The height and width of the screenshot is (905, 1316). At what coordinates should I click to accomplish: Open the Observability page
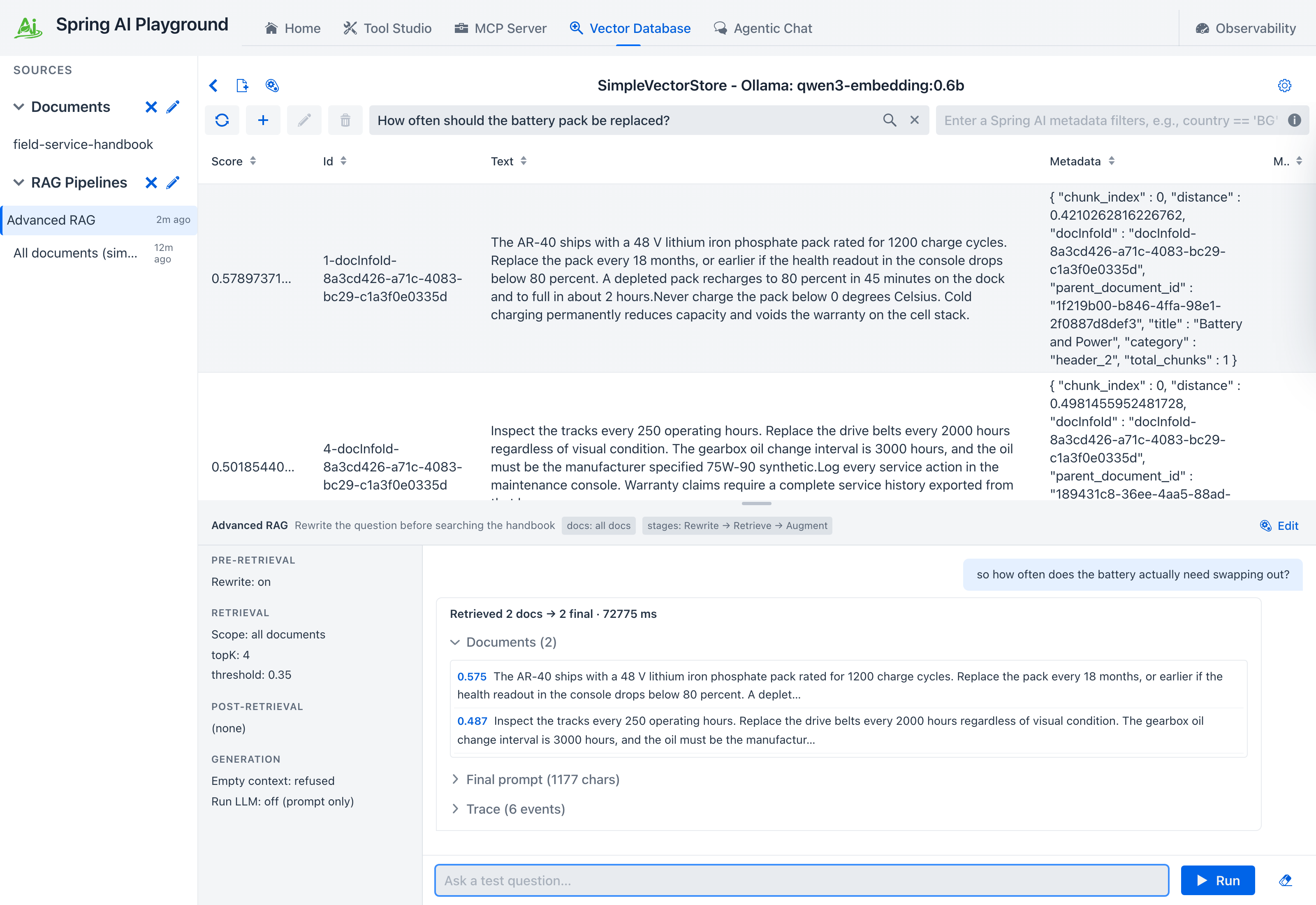pos(1246,28)
